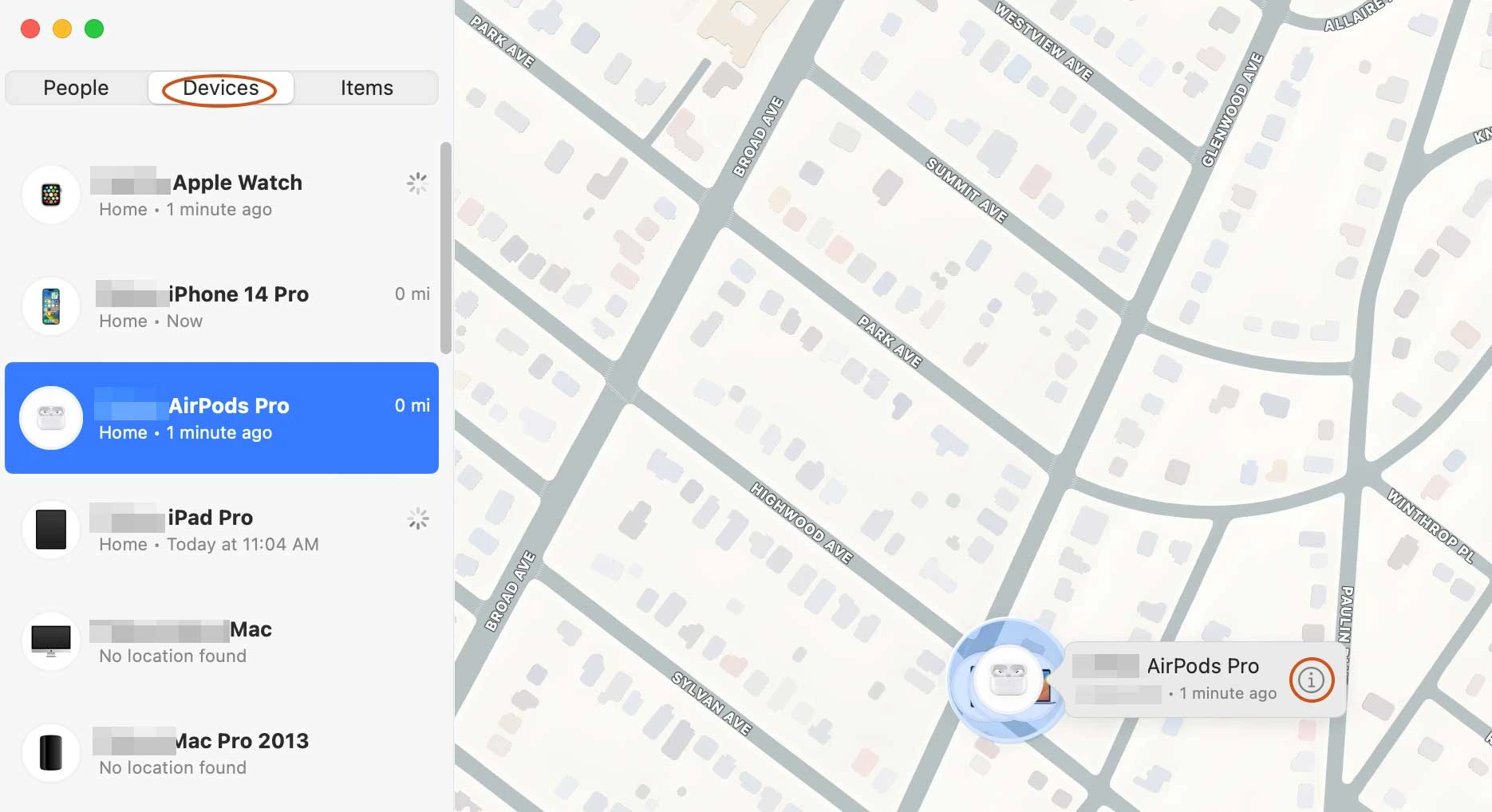
Task: Click the AirPods Pro callout title on map
Action: [1203, 666]
